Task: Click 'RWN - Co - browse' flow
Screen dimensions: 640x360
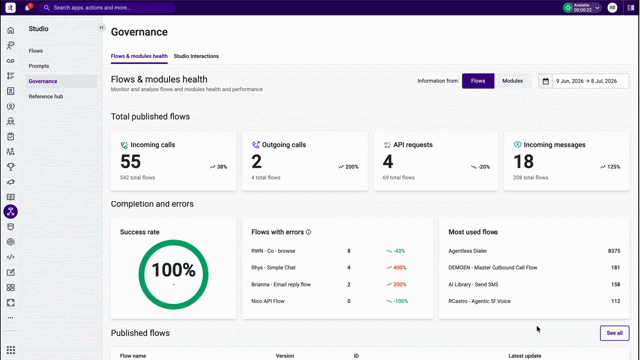Action: point(273,251)
